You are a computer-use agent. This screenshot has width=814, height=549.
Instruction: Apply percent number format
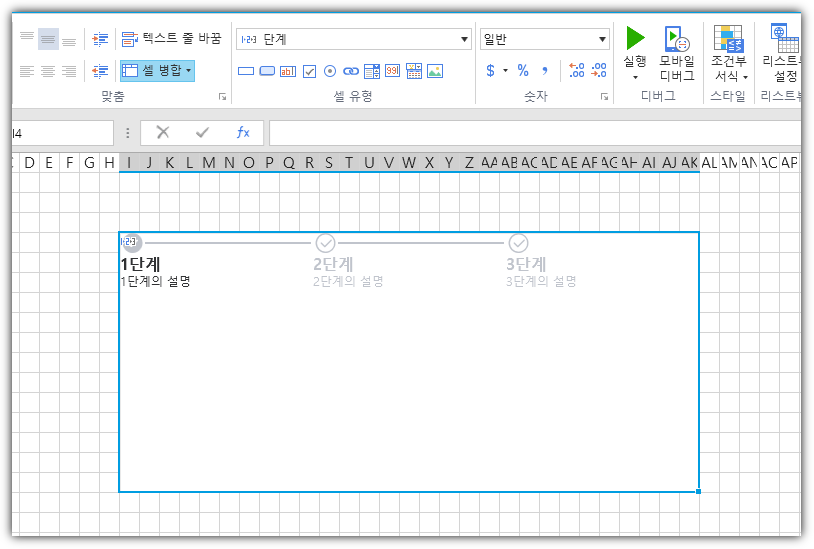tap(523, 71)
